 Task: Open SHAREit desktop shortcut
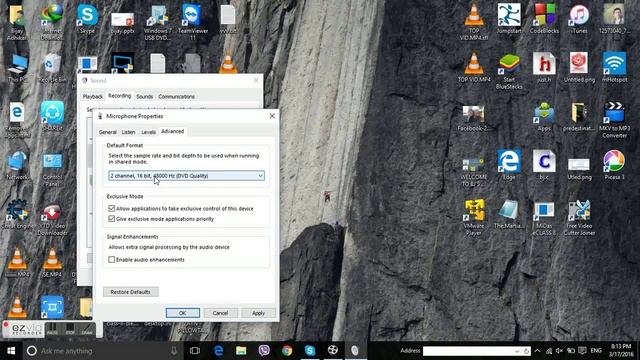coord(52,116)
